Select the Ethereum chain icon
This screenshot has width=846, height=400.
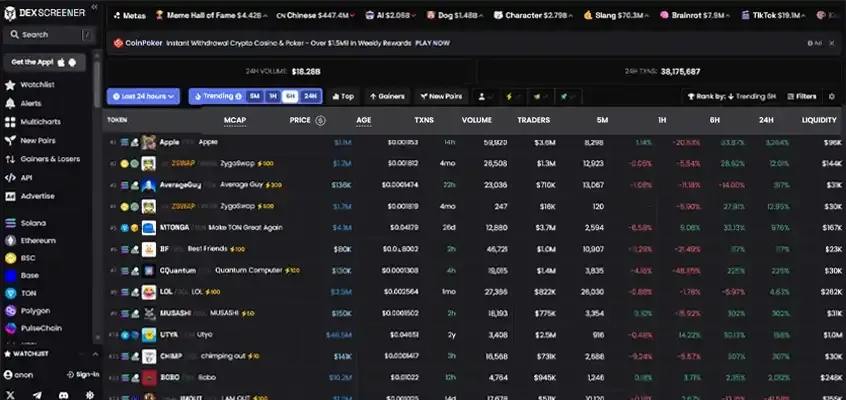coord(11,241)
